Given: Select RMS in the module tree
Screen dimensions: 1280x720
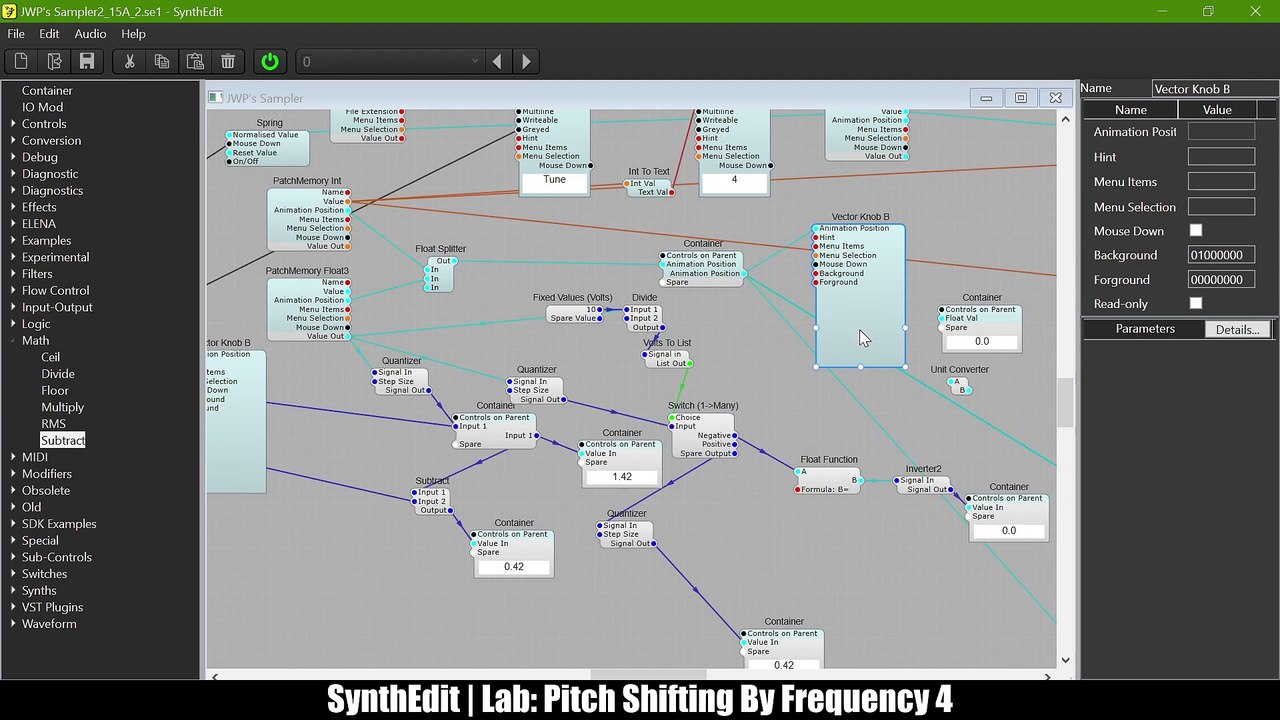Looking at the screenshot, I should tap(53, 424).
